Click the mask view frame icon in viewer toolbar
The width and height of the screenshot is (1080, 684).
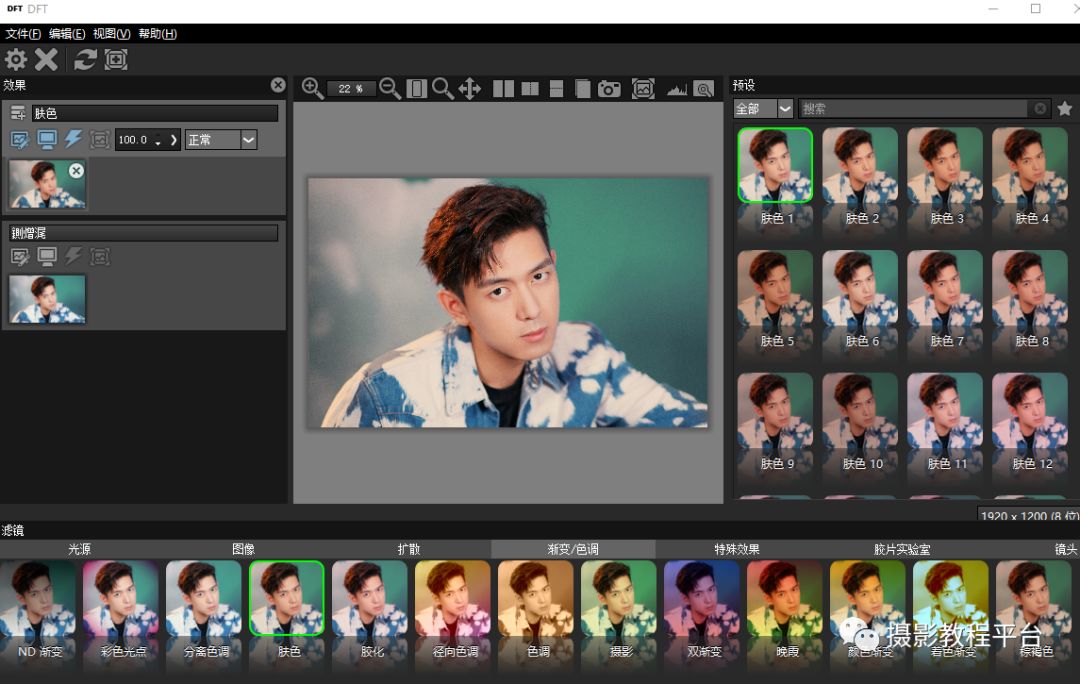(643, 89)
